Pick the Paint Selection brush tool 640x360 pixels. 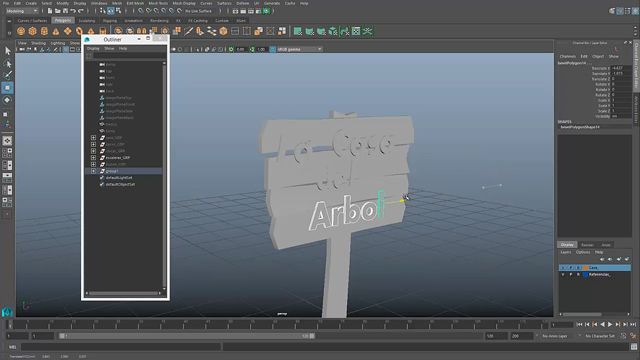(x=7, y=75)
